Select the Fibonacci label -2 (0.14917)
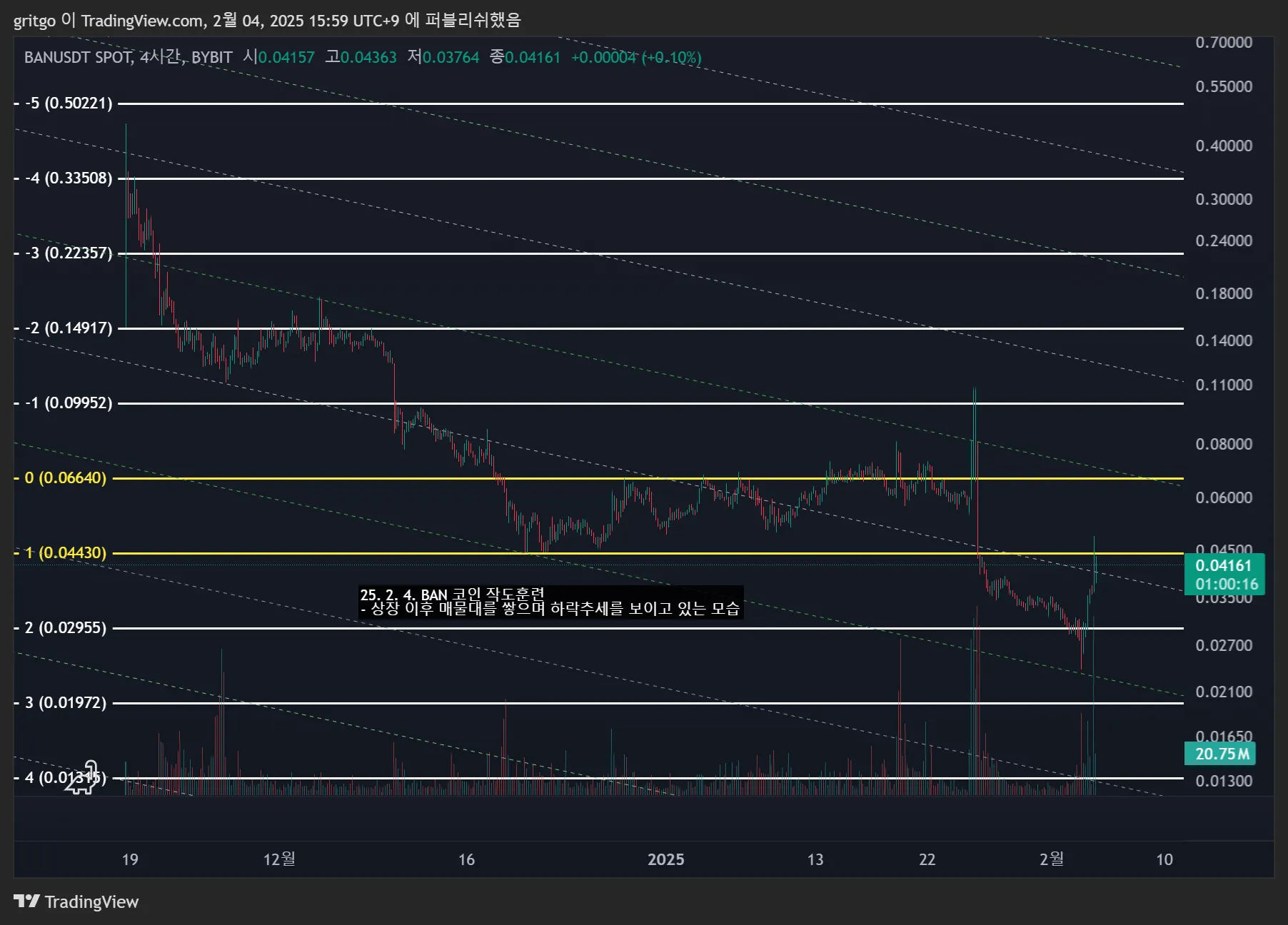This screenshot has height=925, width=1288. coord(69,328)
